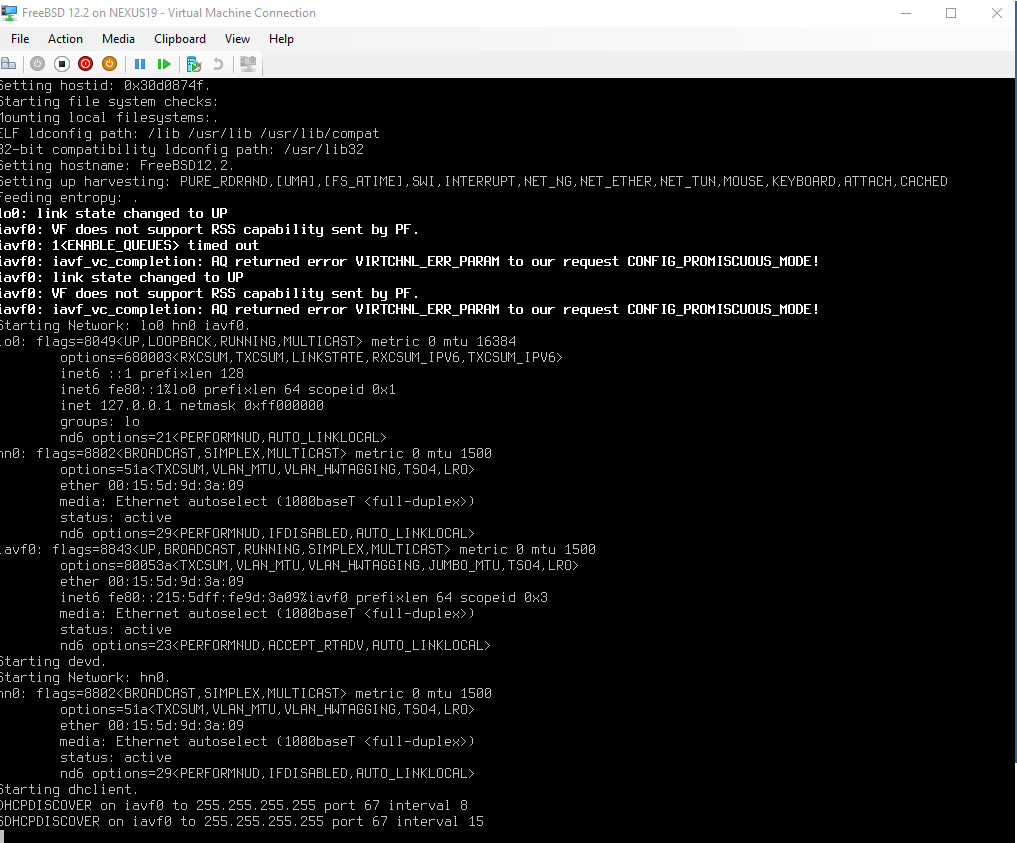Open the View menu dropdown

[237, 39]
